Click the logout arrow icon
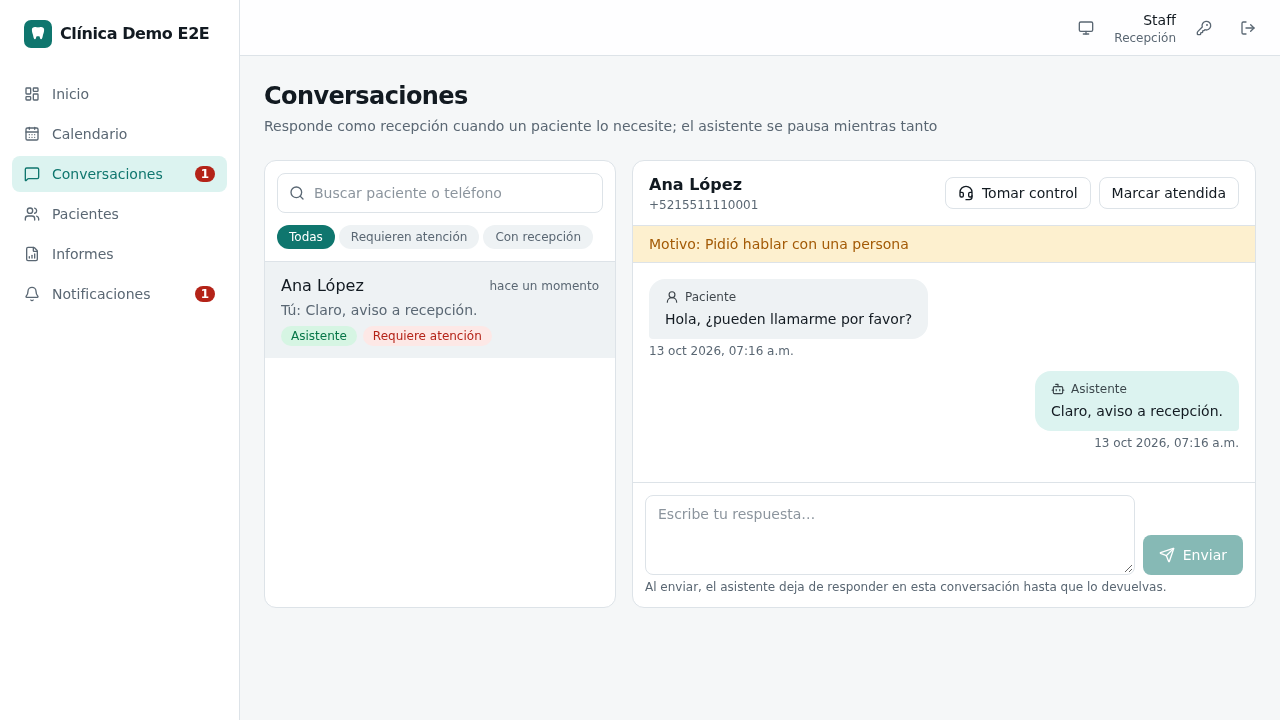Image resolution: width=1280 pixels, height=720 pixels. 1248,28
